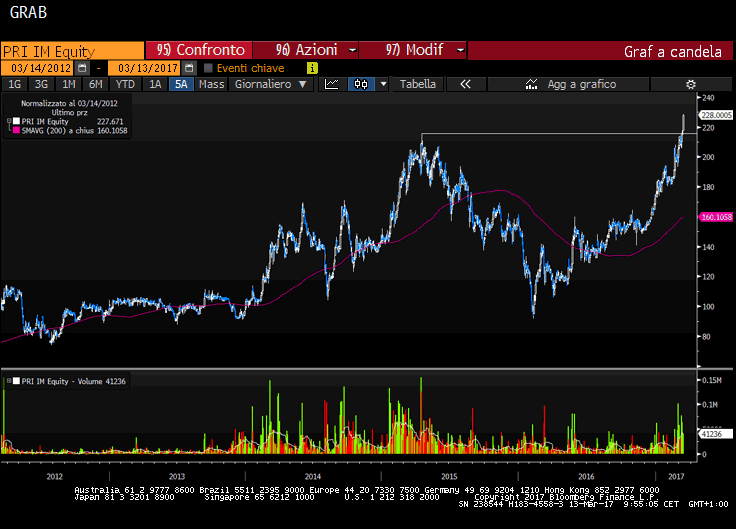Click the yellow info icon
This screenshot has height=529, width=736.
312,68
